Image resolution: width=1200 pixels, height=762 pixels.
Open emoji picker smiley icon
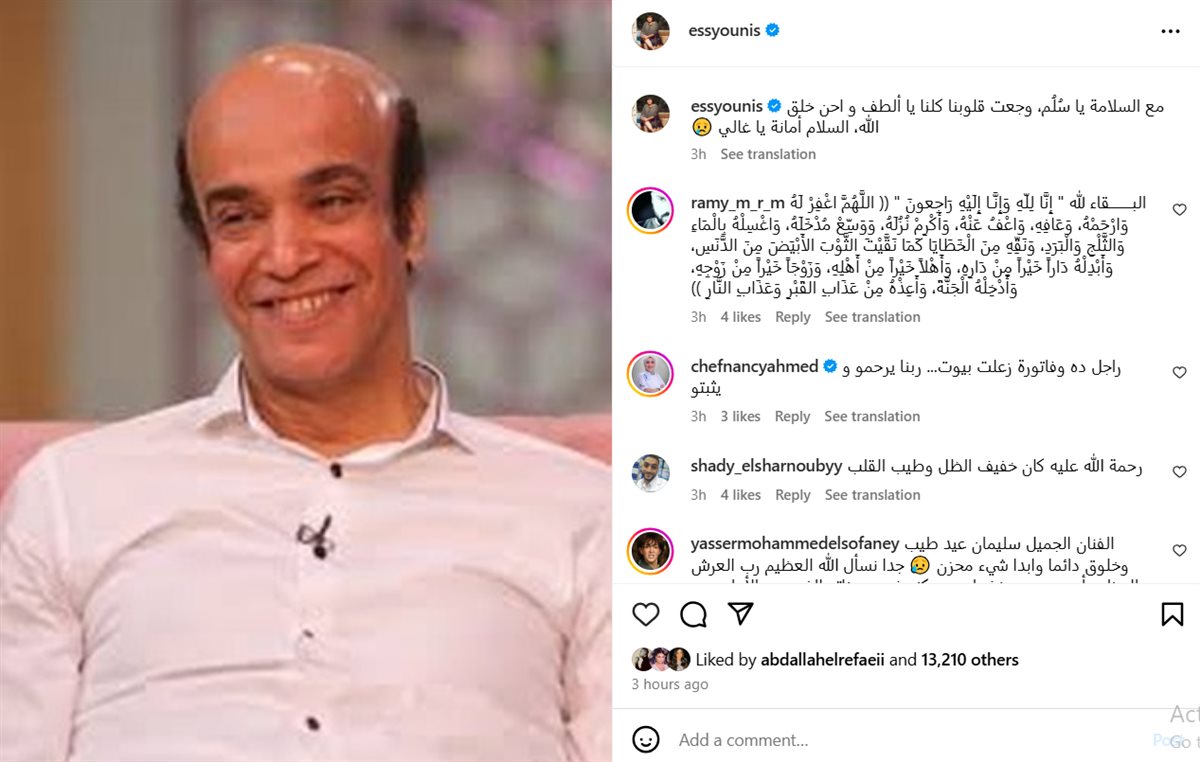pos(646,740)
